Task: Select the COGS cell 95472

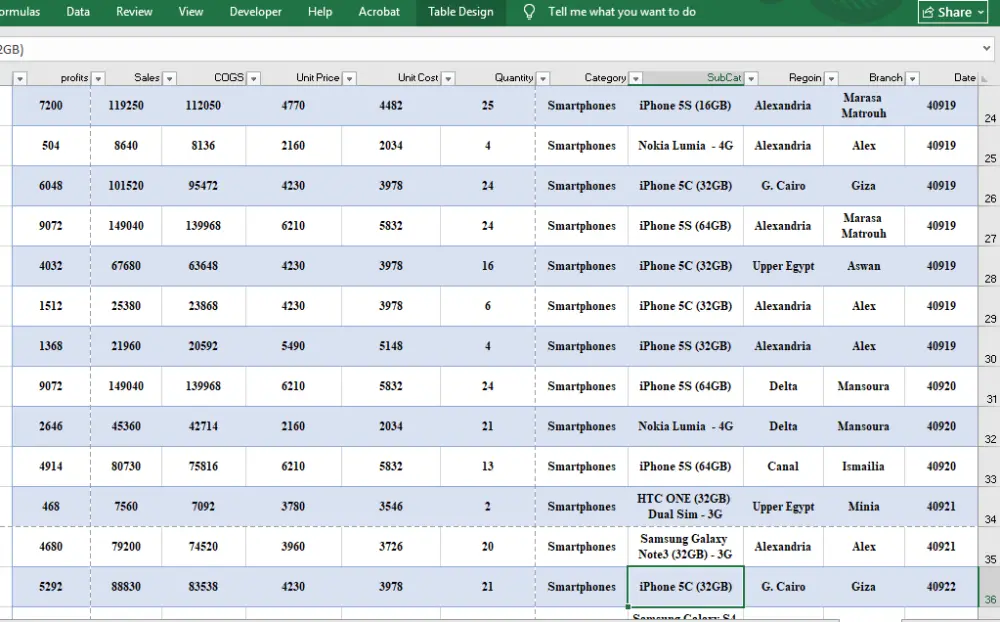Action: tap(203, 186)
